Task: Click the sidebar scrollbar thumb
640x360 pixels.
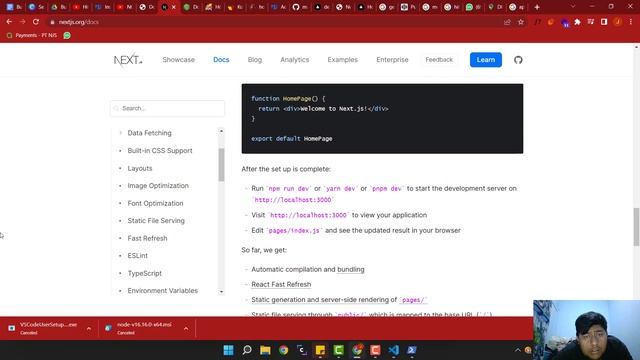Action: click(221, 164)
